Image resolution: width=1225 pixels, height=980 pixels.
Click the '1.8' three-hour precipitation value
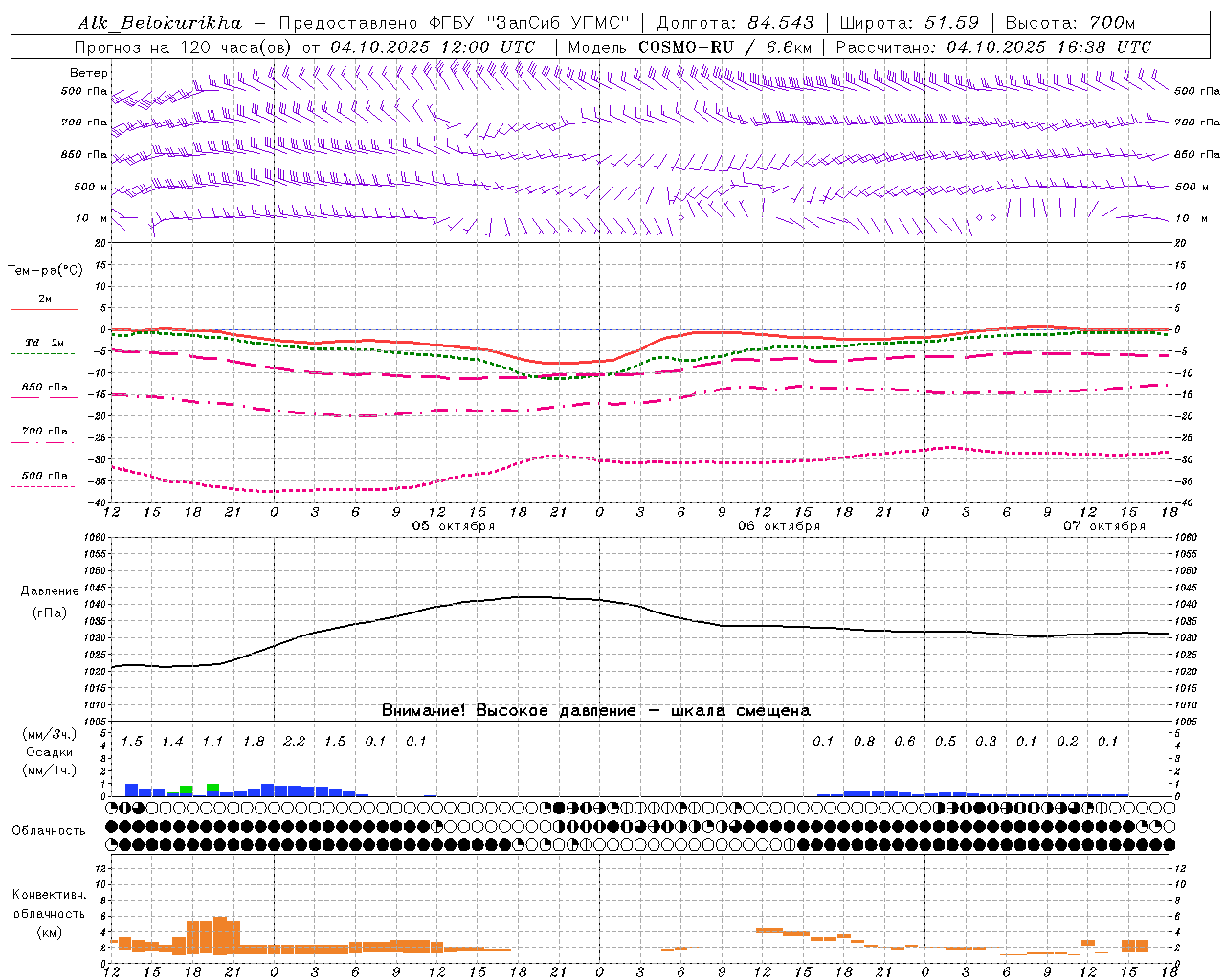254,742
